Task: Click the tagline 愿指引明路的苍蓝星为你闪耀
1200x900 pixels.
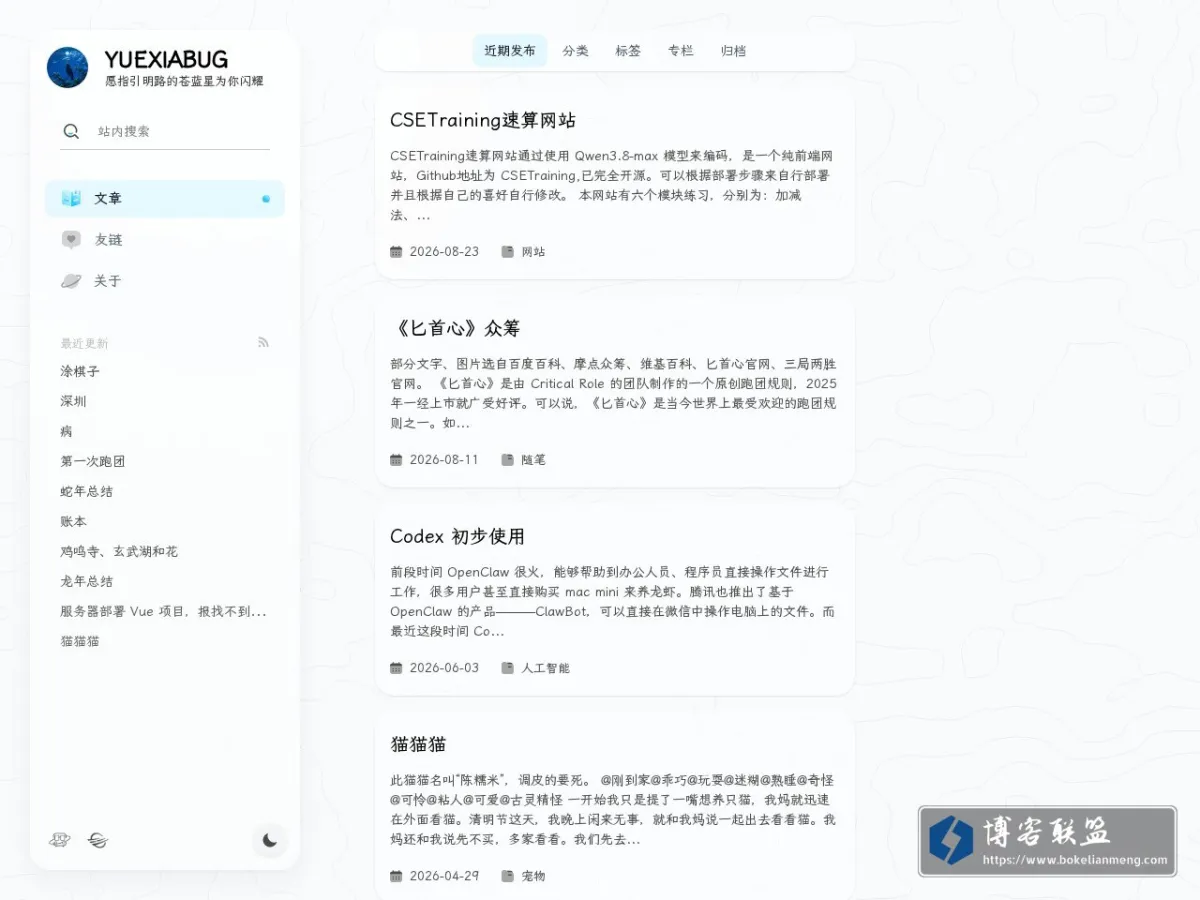Action: coord(184,81)
